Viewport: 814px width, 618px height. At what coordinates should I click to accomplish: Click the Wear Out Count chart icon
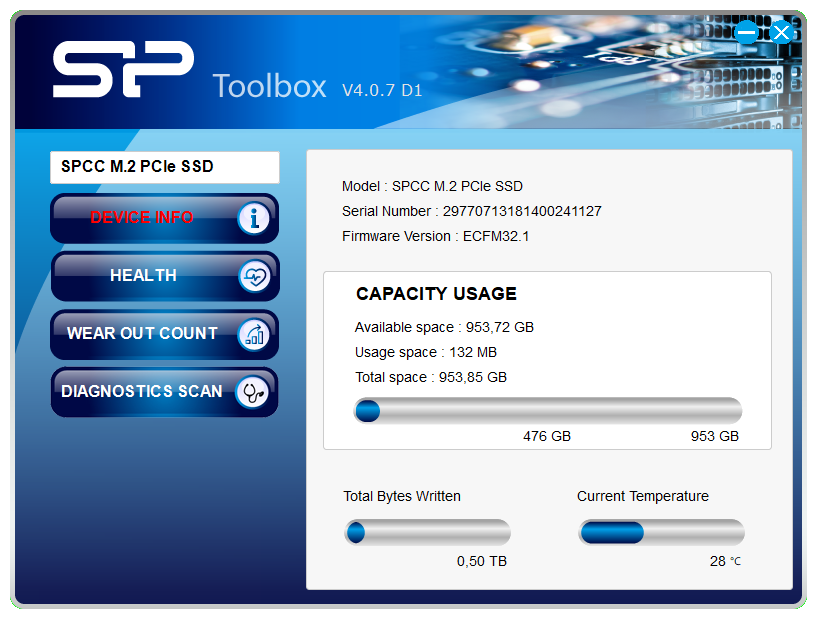[254, 334]
